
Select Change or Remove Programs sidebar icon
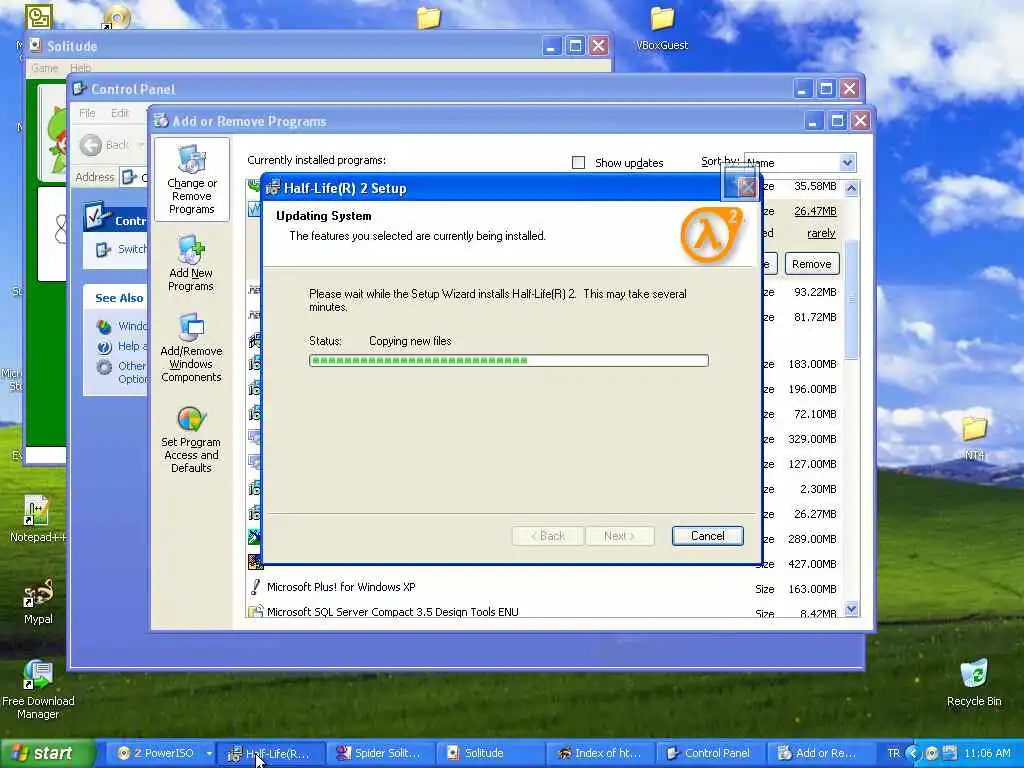(x=191, y=180)
